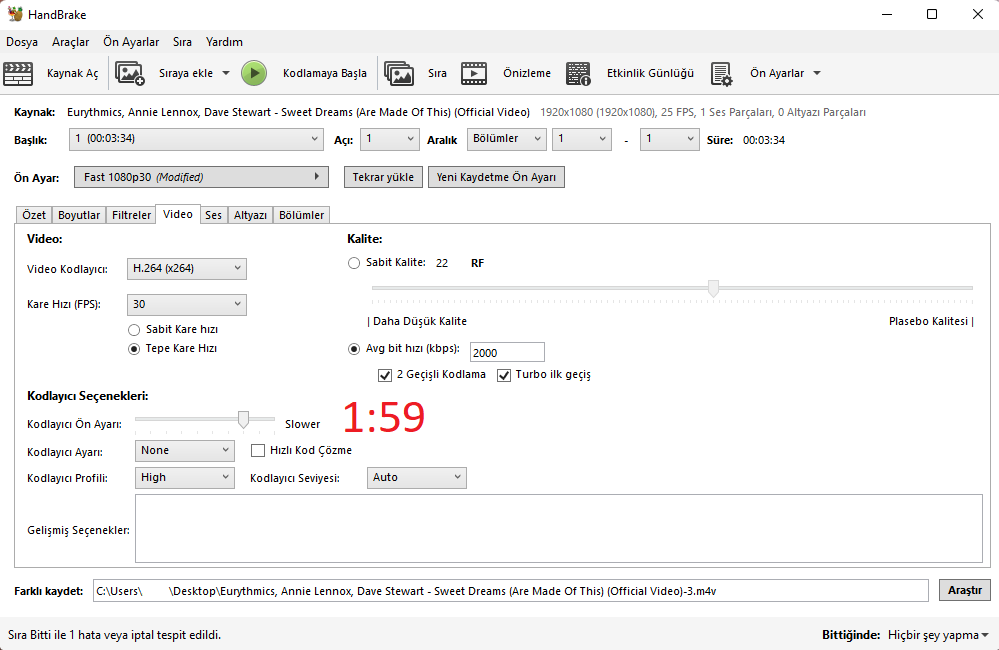
Task: Open the Kare Hızı FPS dropdown
Action: (187, 305)
